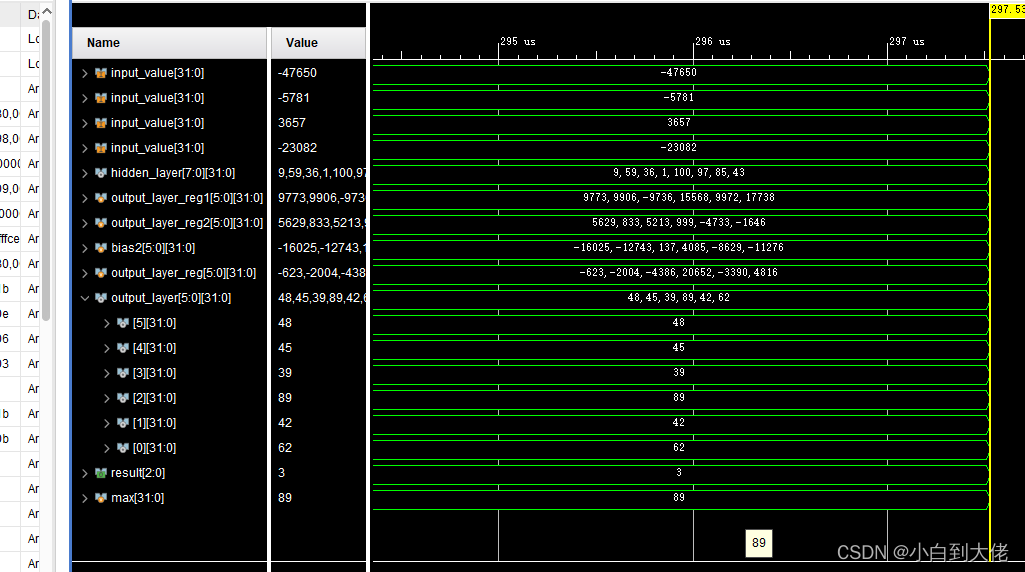The image size is (1025, 572).
Task: Click the signal icon beside [0][31:0]
Action: pos(122,448)
